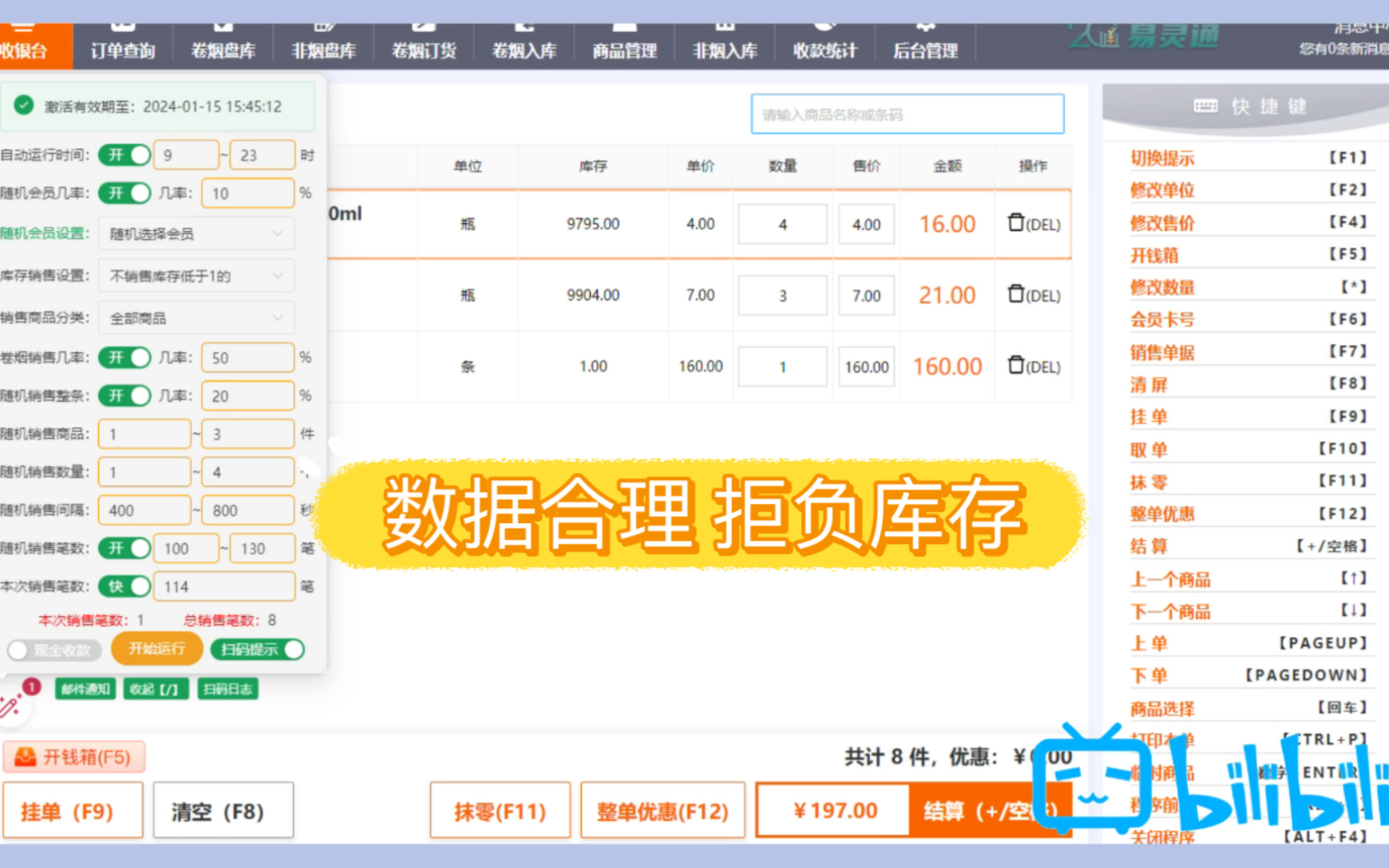Click the 抹零(F11) button
Viewport: 1389px width, 868px height.
[x=500, y=811]
